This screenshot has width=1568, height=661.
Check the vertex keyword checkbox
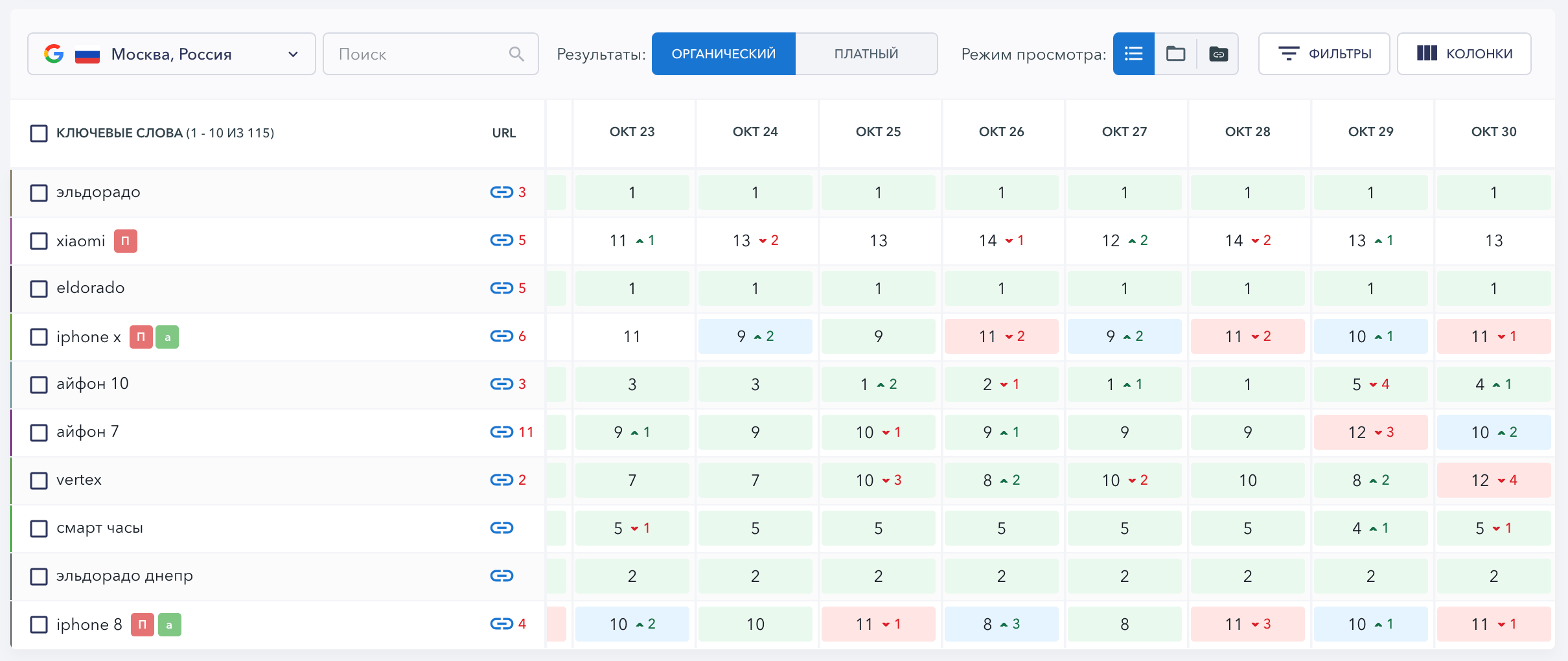pos(39,481)
